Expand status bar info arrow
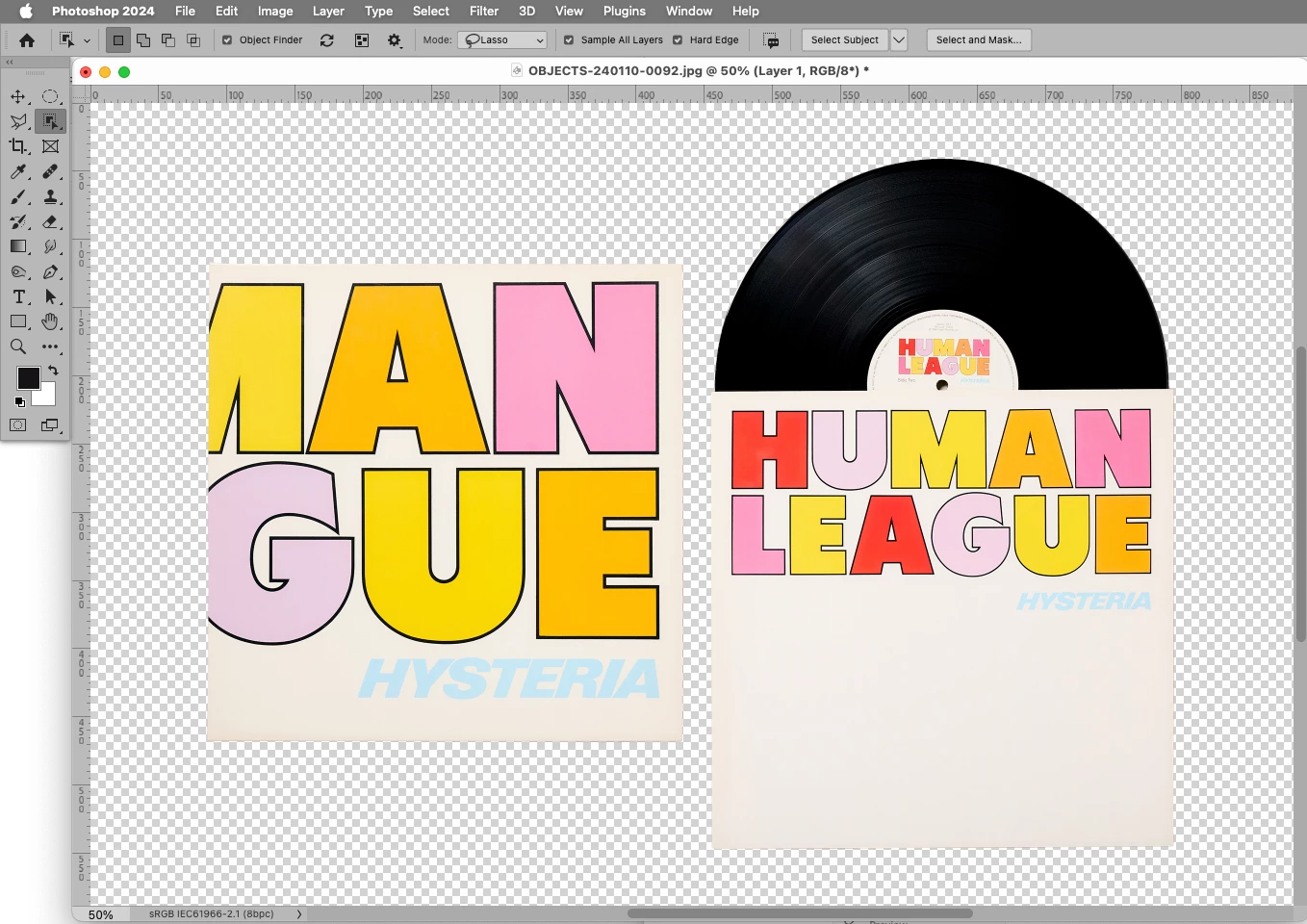The width and height of the screenshot is (1307, 924). point(299,914)
